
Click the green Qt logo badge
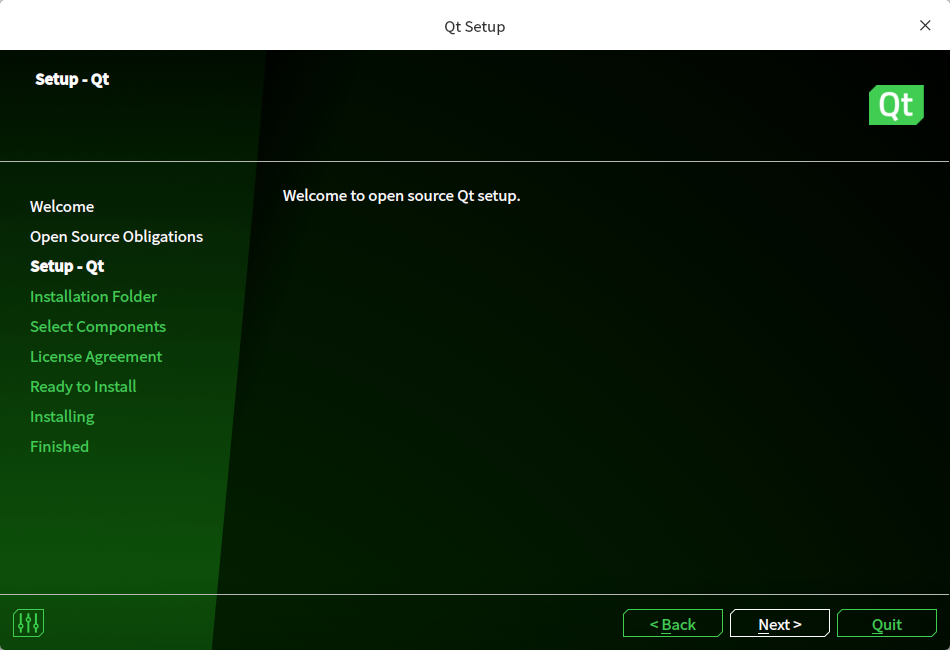coord(896,105)
